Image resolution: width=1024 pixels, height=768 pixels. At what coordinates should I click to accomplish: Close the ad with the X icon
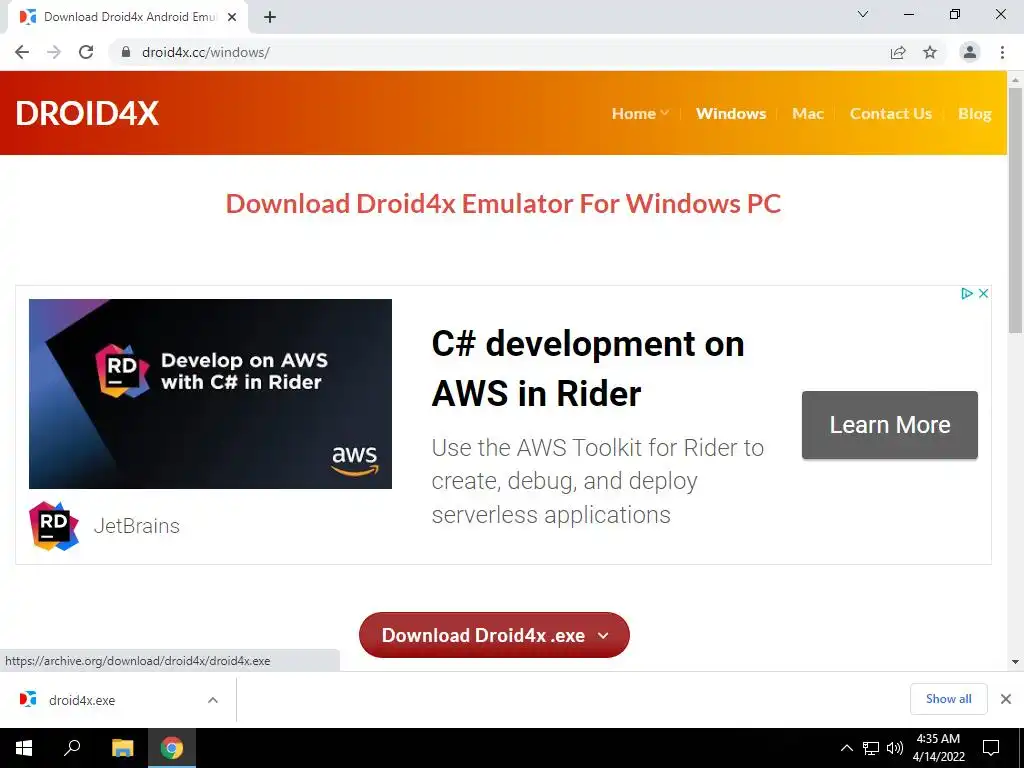[x=983, y=294]
